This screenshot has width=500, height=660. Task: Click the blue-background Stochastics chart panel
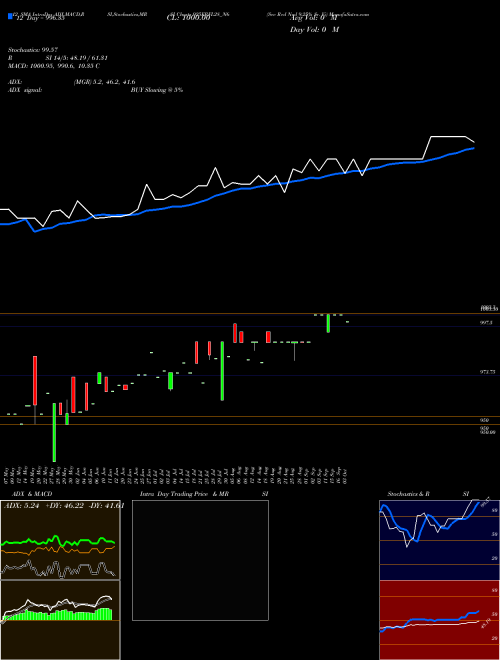pyautogui.click(x=439, y=540)
